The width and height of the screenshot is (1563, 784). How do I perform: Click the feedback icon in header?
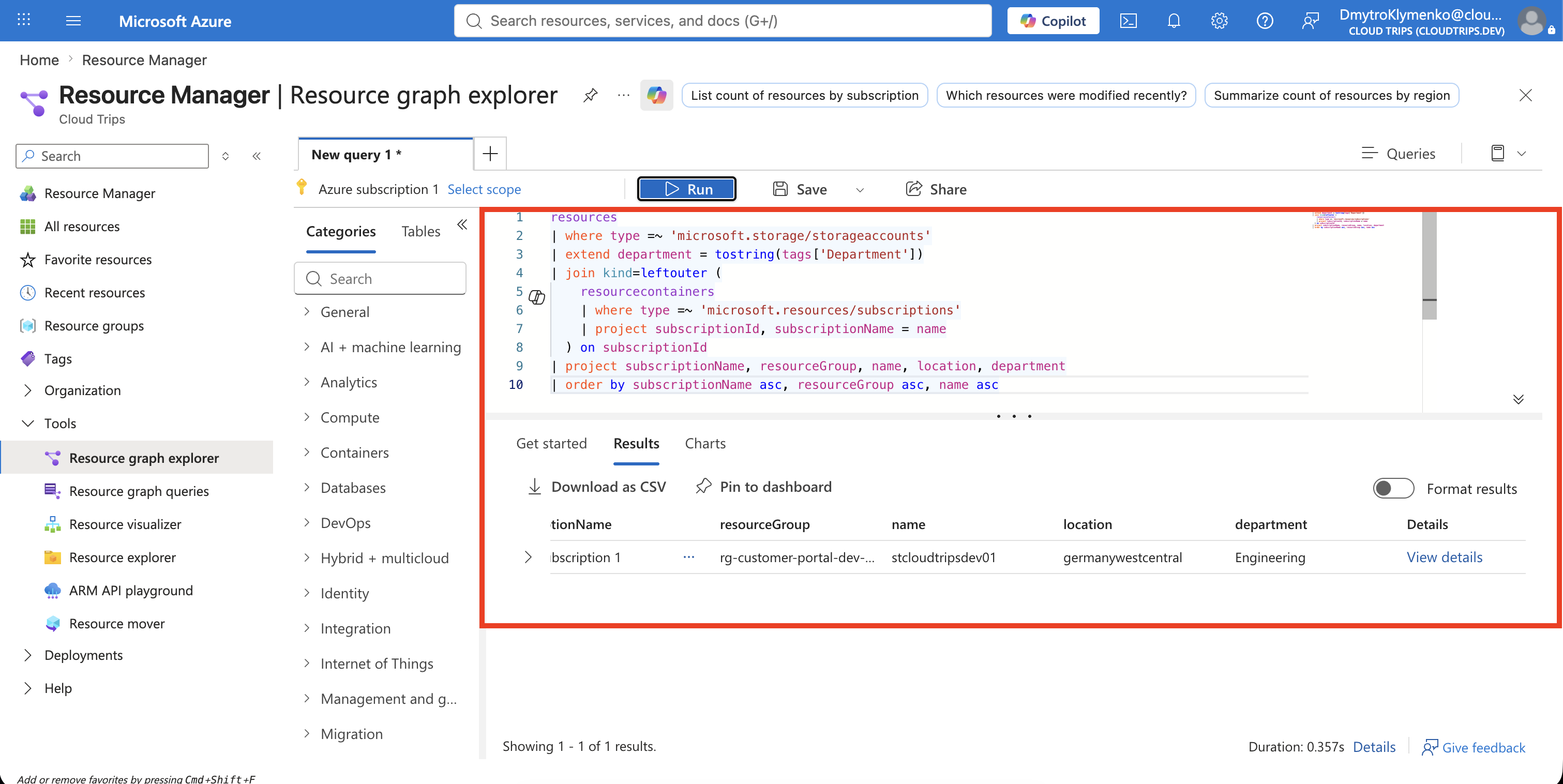coord(1310,21)
